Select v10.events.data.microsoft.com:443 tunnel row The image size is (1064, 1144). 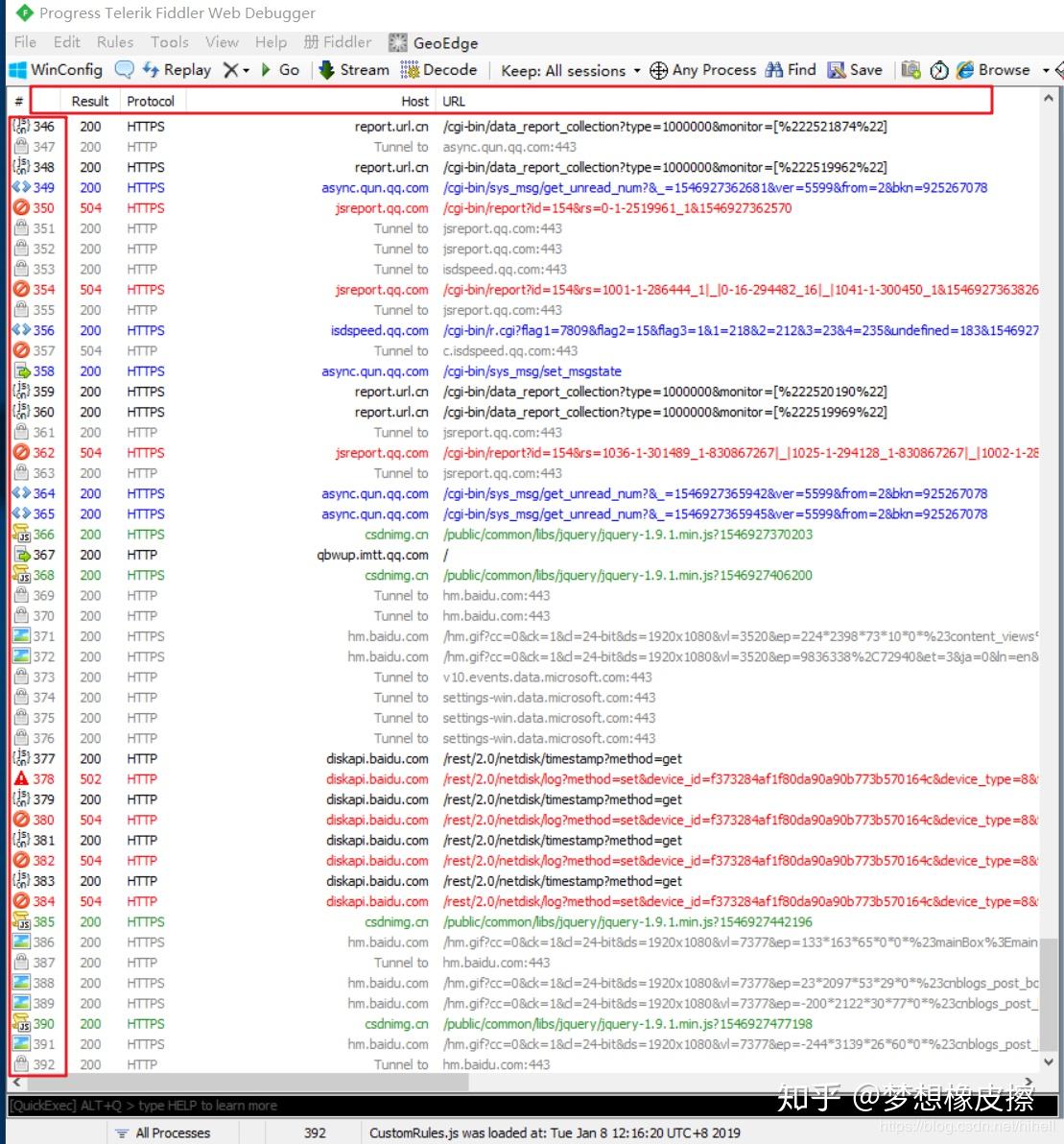pyautogui.click(x=547, y=677)
